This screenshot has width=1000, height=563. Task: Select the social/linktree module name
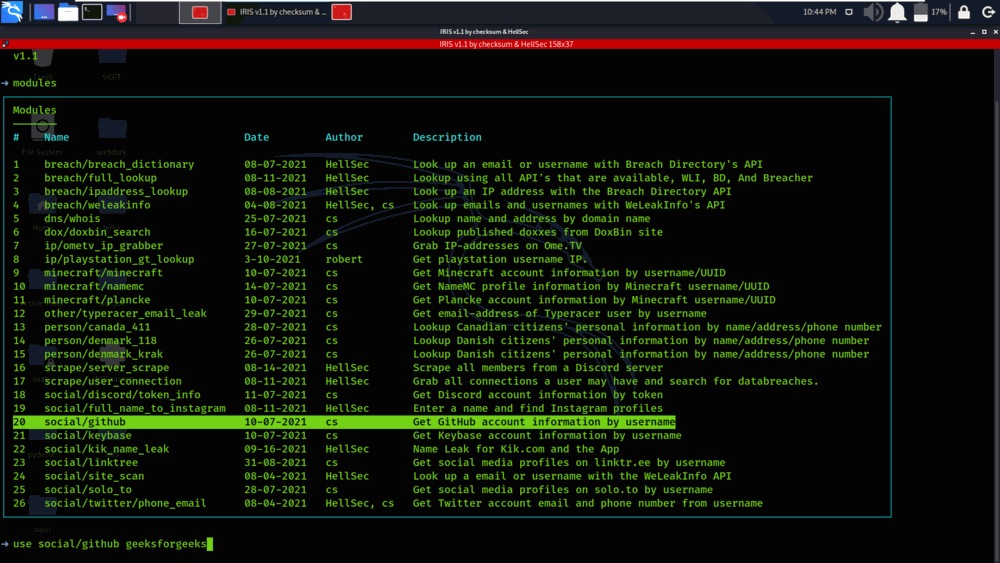91,462
